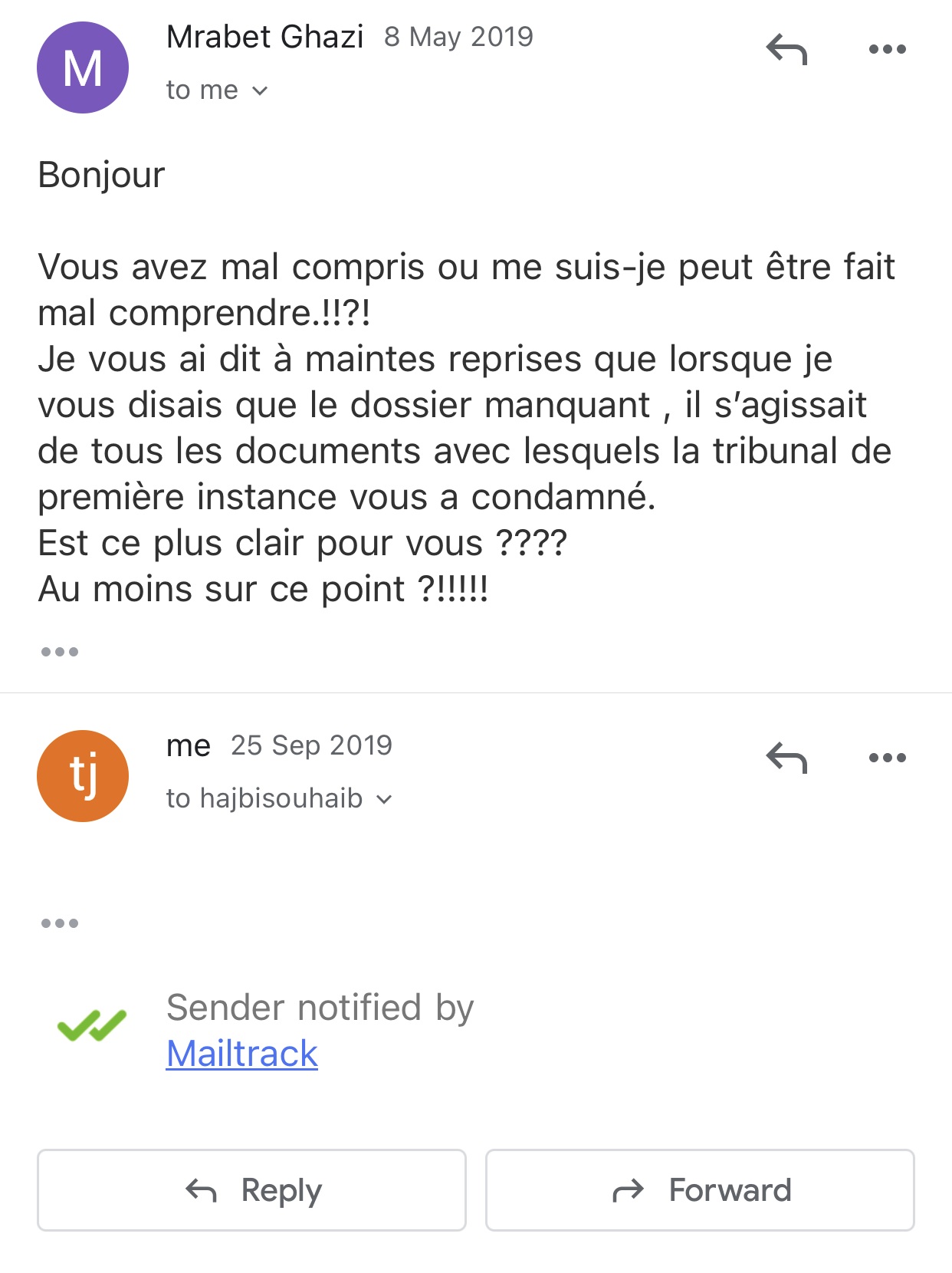Tap the email body starting with Bonjour
This screenshot has width=952, height=1273.
tap(465, 382)
